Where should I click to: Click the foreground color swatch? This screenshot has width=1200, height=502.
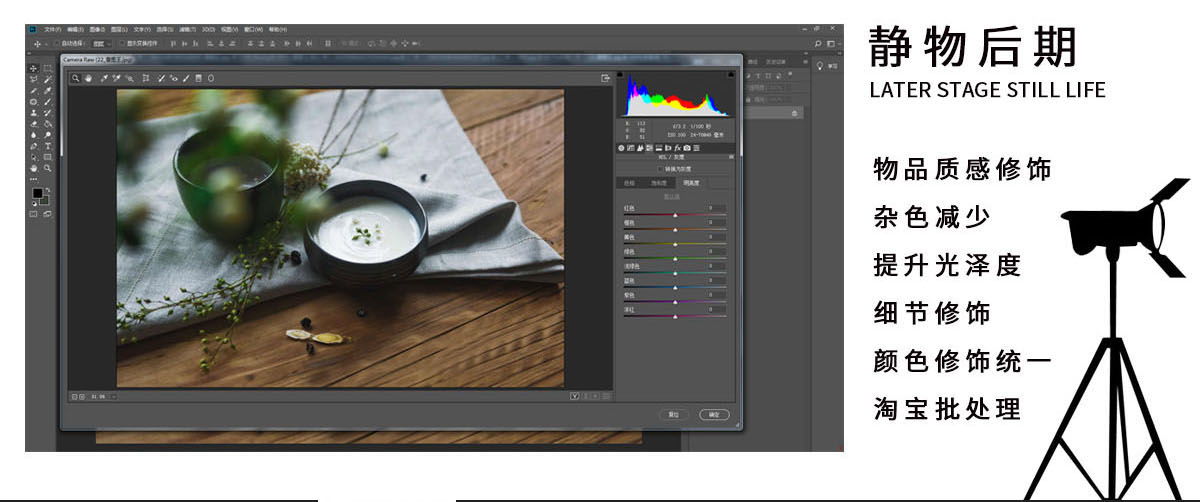37,192
